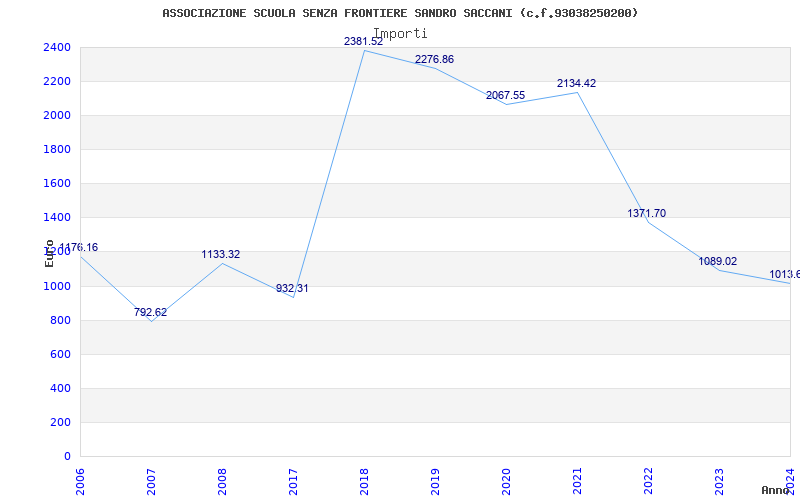
Task: Click the 1400 y-axis value
Action: click(x=57, y=218)
